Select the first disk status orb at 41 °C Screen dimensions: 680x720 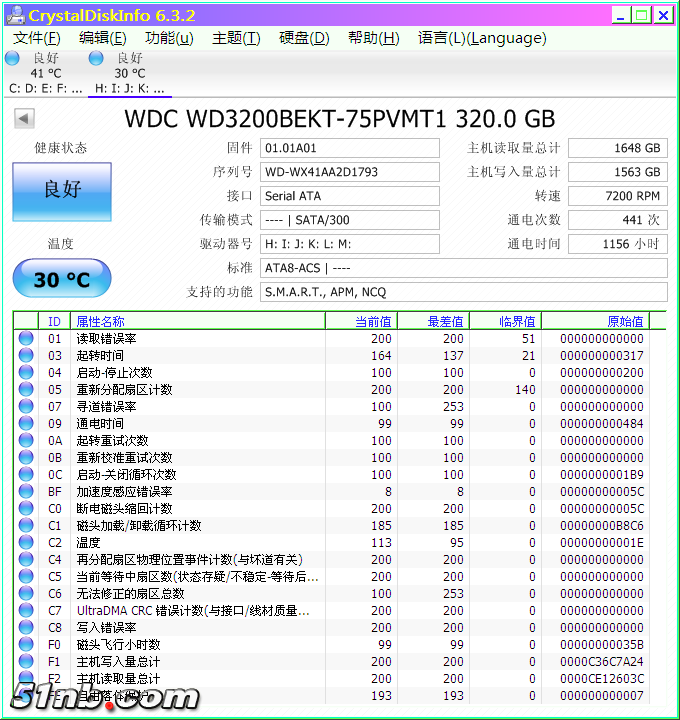pos(12,58)
